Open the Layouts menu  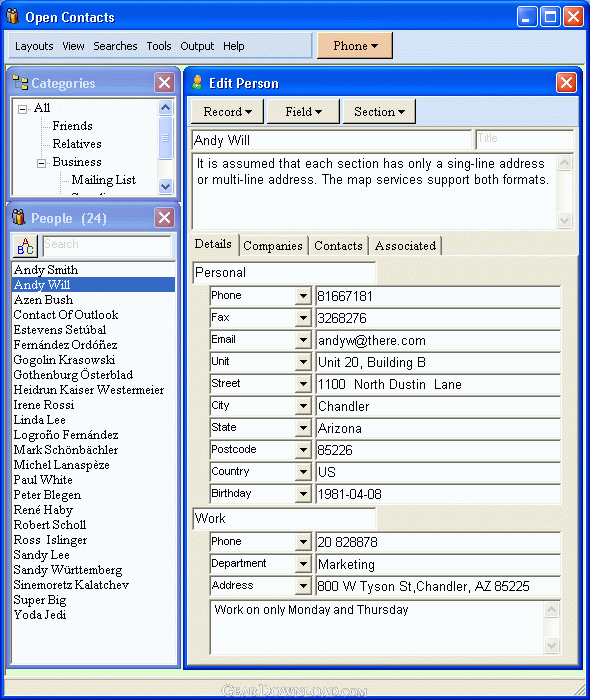34,46
